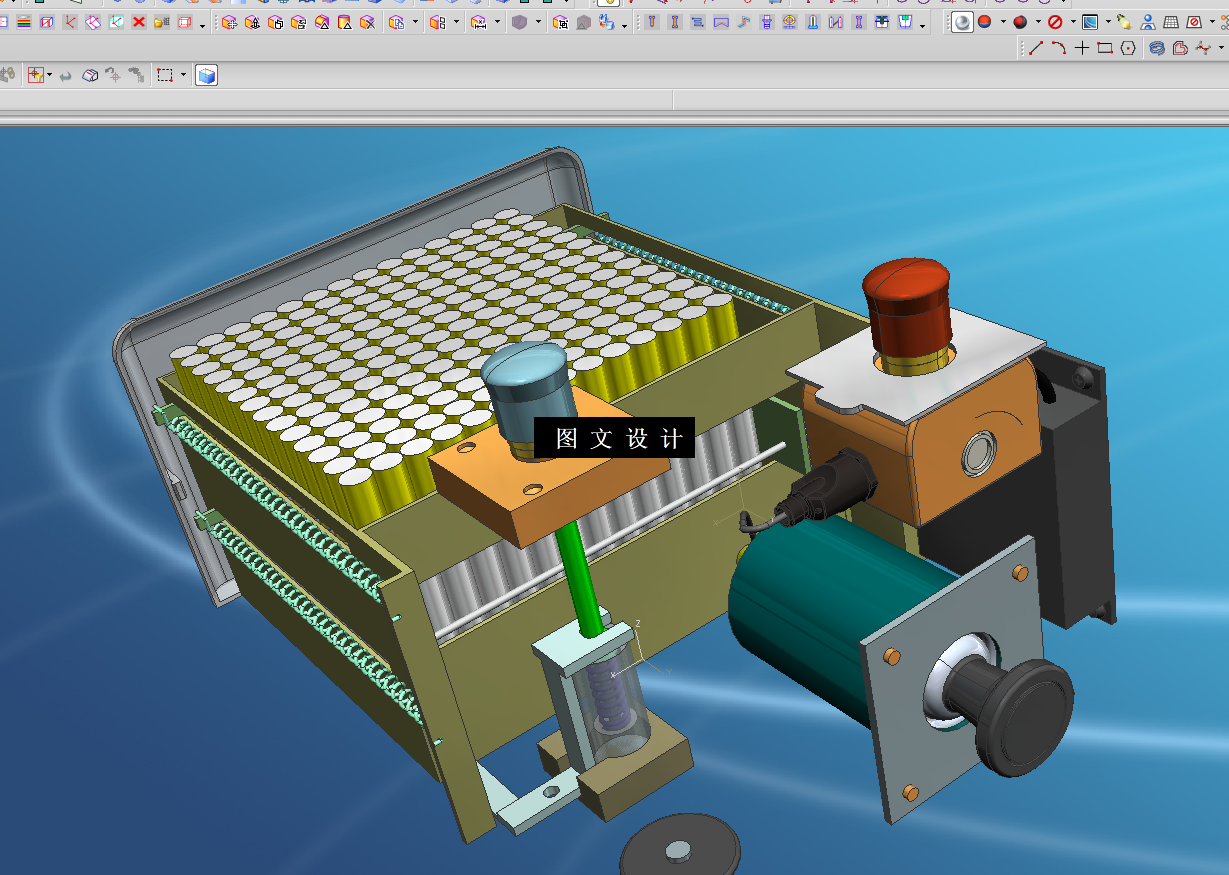This screenshot has height=875, width=1229.
Task: Select the Point plus-sign tool
Action: click(1082, 47)
